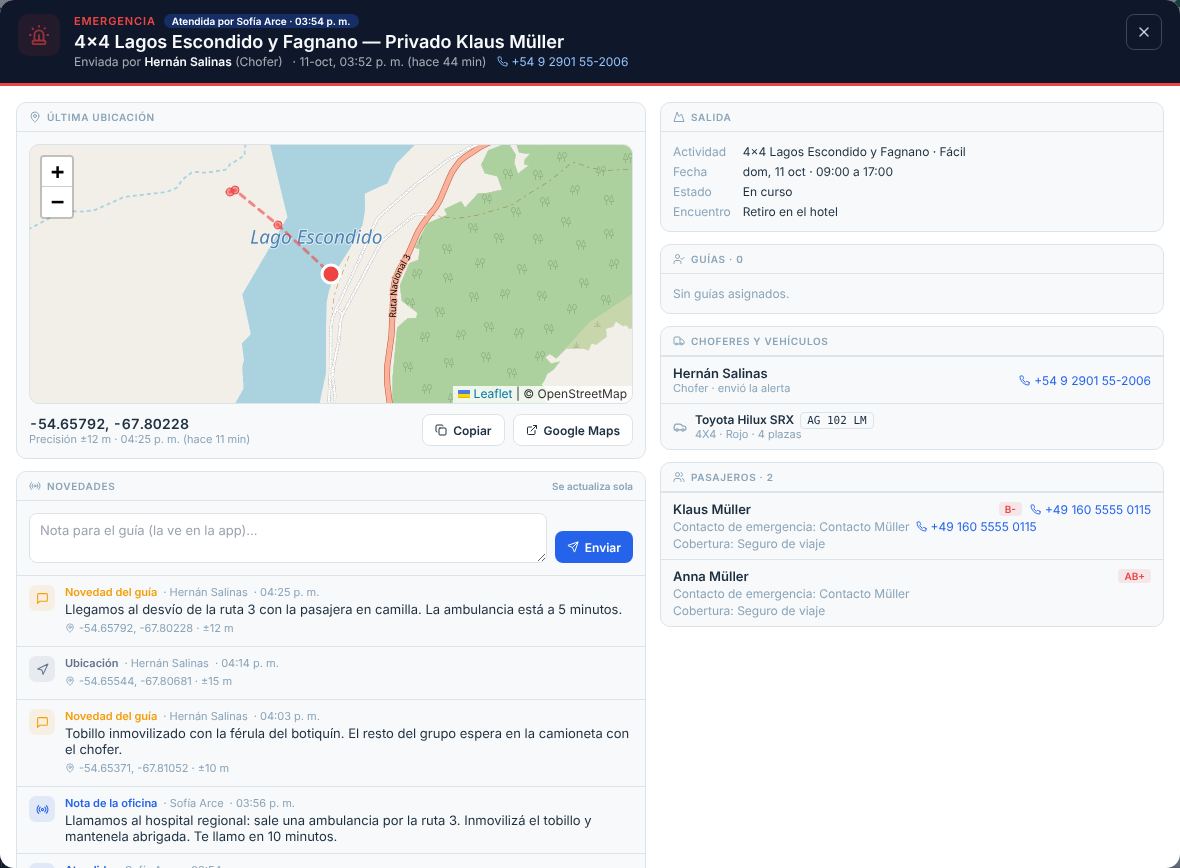The image size is (1180, 868).
Task: Call the Müller emergency contact number
Action: pyautogui.click(x=976, y=527)
